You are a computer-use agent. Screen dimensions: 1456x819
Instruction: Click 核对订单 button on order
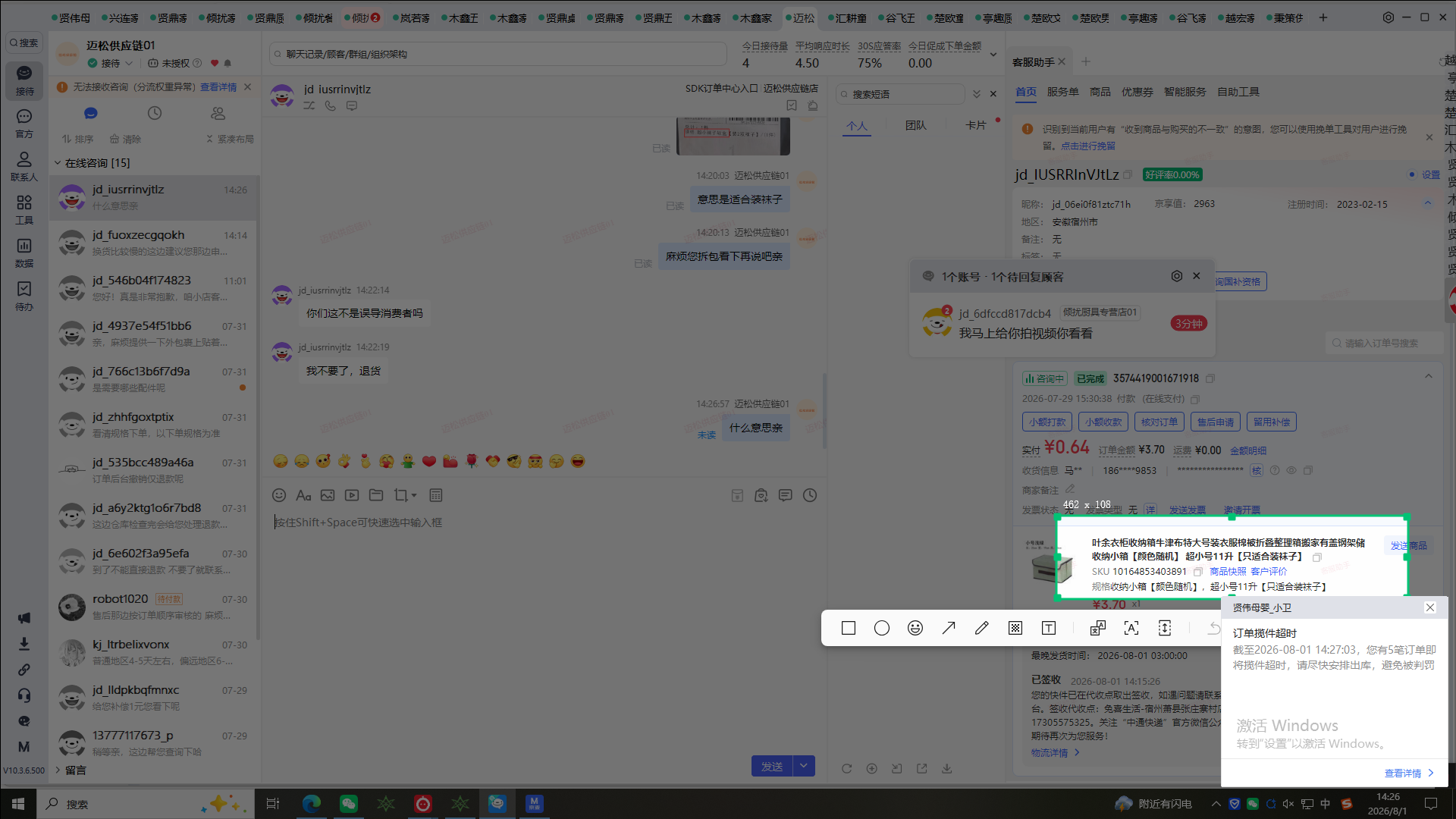coord(1159,422)
